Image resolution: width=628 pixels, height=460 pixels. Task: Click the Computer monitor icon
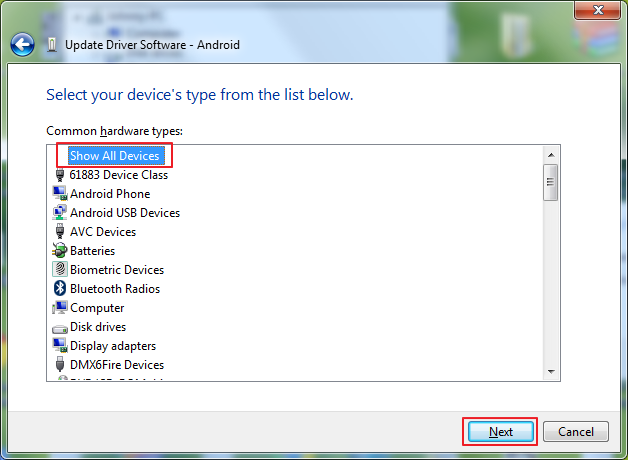pyautogui.click(x=60, y=308)
